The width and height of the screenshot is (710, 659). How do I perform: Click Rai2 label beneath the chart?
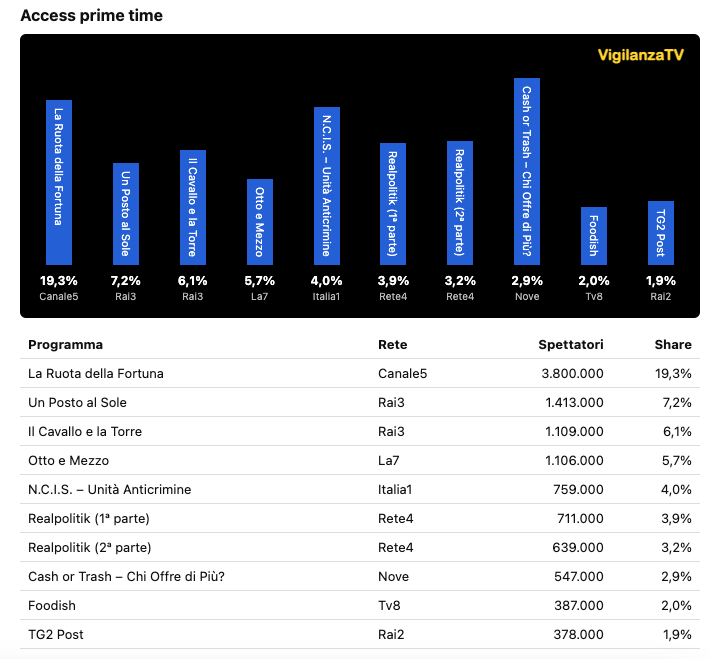point(661,297)
